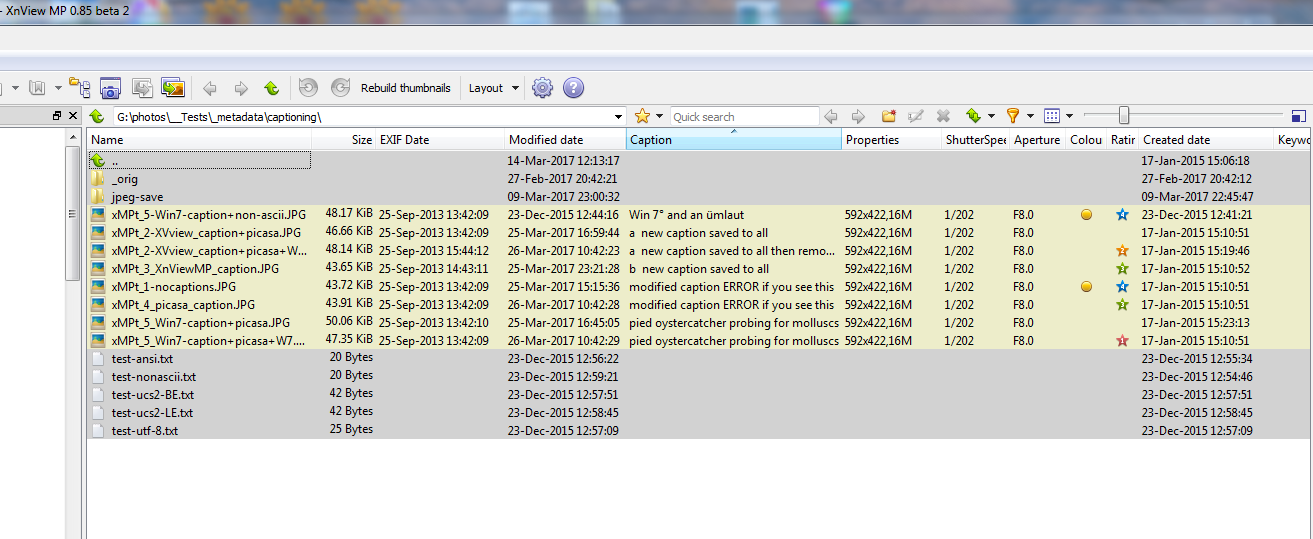Click the thumbnail size slider handle
Viewport: 1313px width, 539px height.
coord(1124,116)
